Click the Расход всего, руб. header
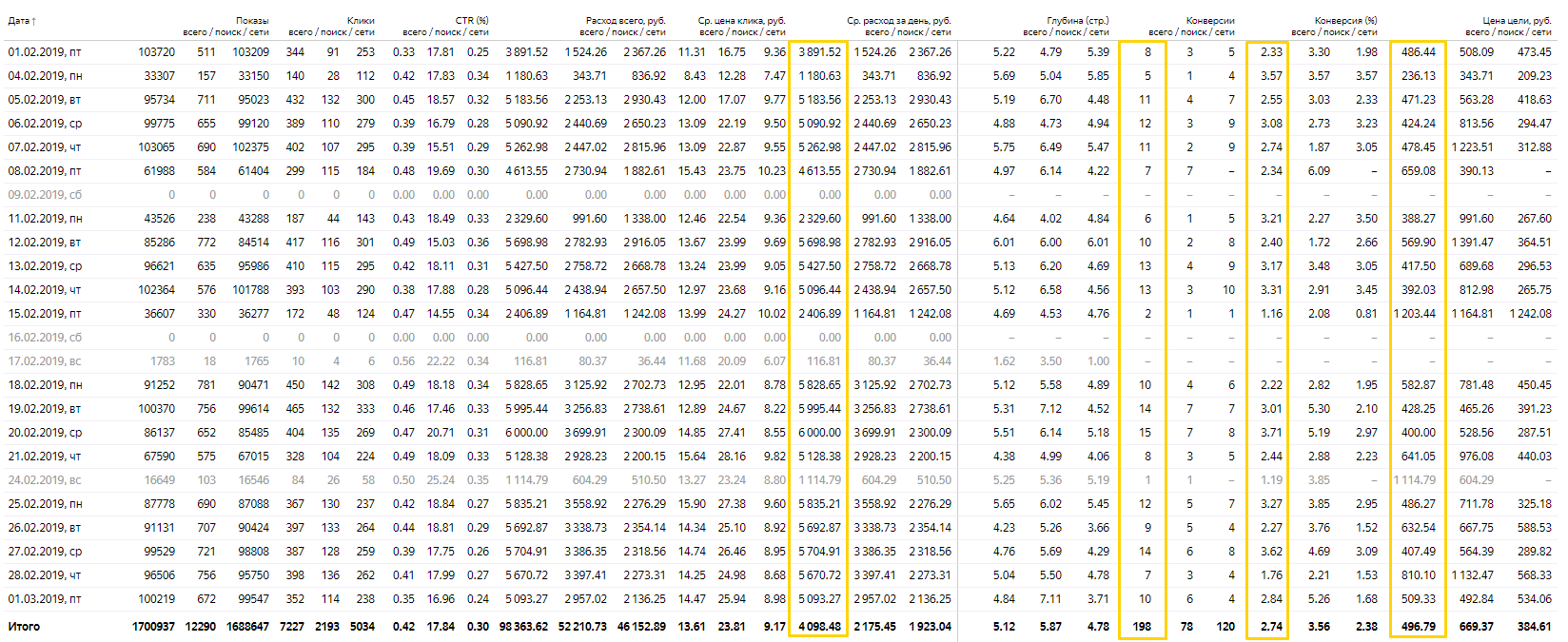Viewport: 1568px width, 642px height. (x=625, y=20)
